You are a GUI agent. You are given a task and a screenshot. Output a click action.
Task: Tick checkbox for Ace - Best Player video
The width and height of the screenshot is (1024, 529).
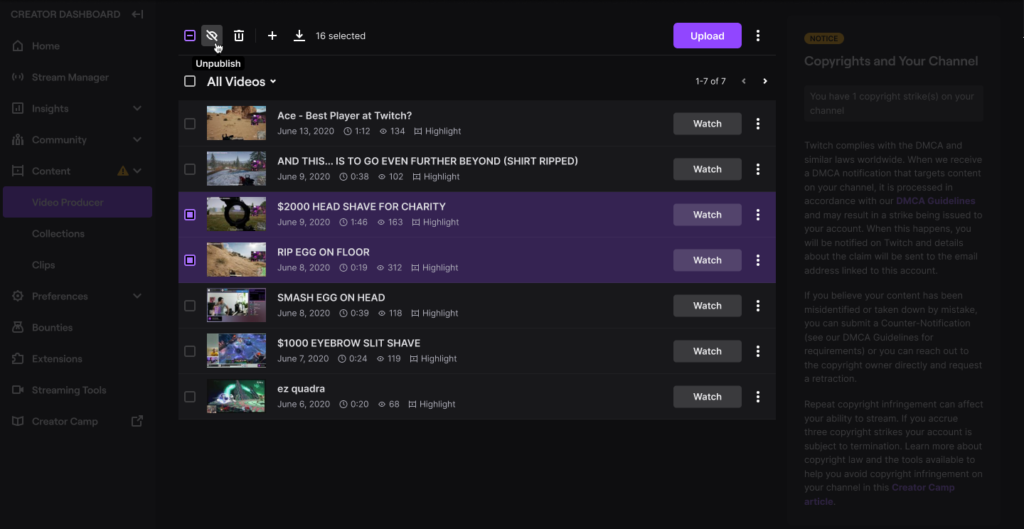189,123
